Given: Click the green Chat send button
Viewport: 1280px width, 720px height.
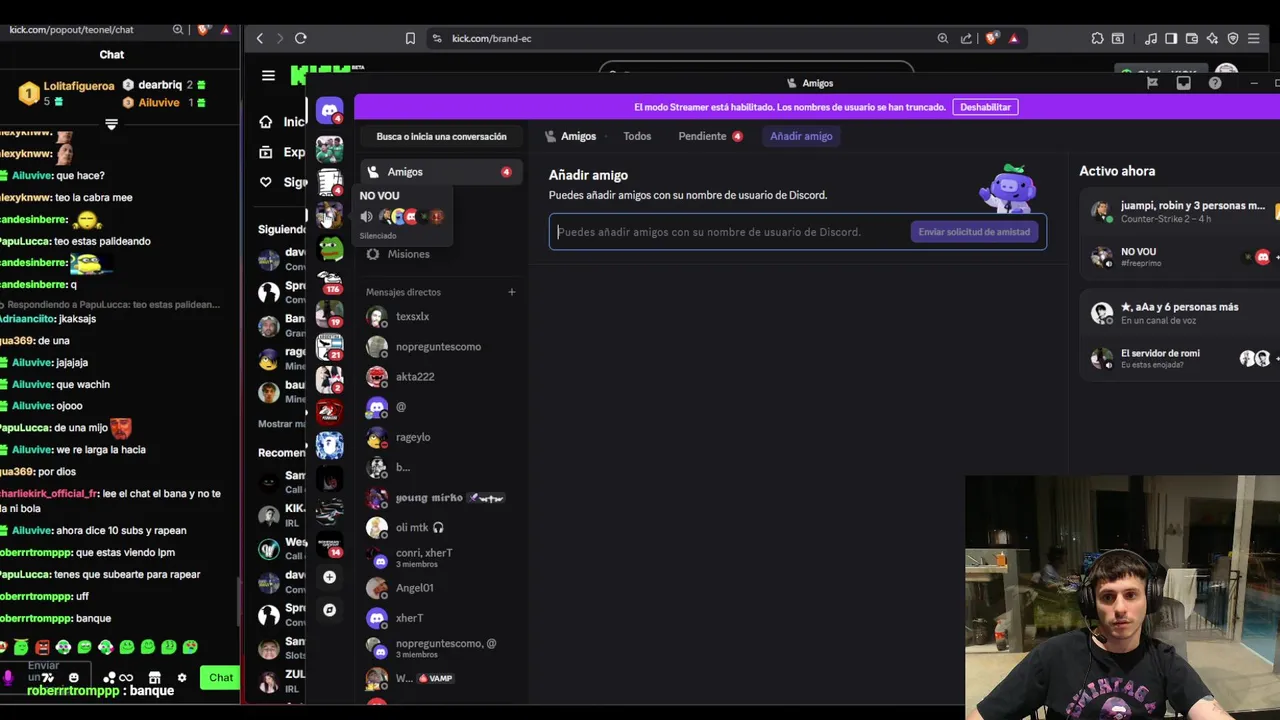Looking at the screenshot, I should 220,677.
